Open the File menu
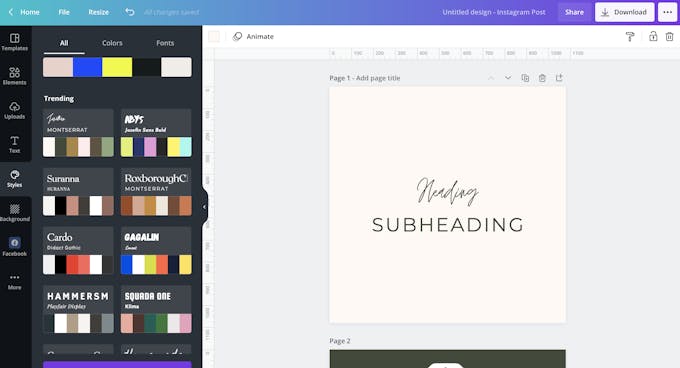Viewport: 680px width, 368px height. click(x=64, y=12)
